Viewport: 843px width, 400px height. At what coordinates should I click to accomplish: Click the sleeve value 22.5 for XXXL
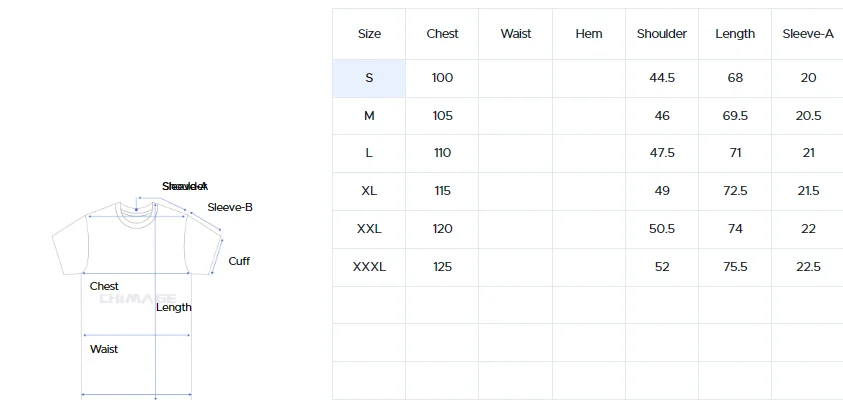pyautogui.click(x=808, y=267)
